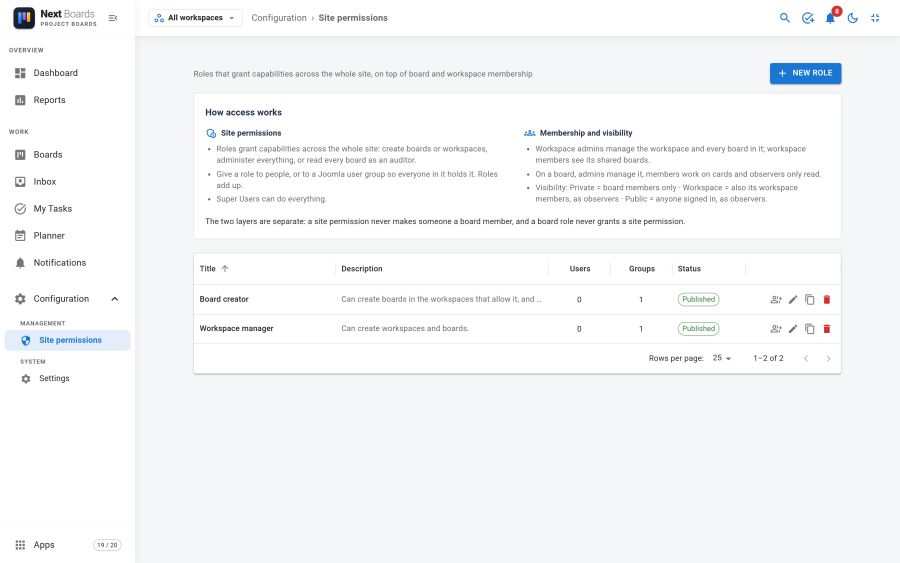Screen dimensions: 900x563
Task: Click the '1–2 of 2' pagination text
Action: [x=768, y=358]
